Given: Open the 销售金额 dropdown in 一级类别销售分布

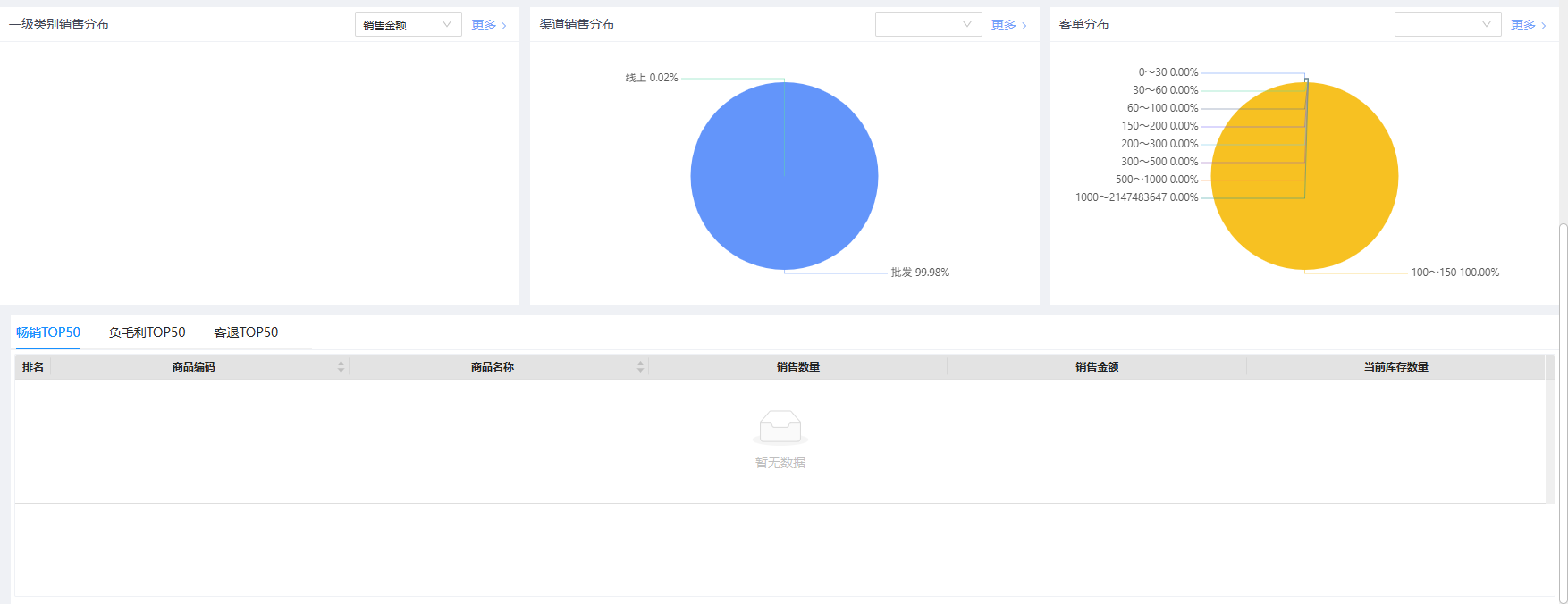Looking at the screenshot, I should [x=408, y=24].
